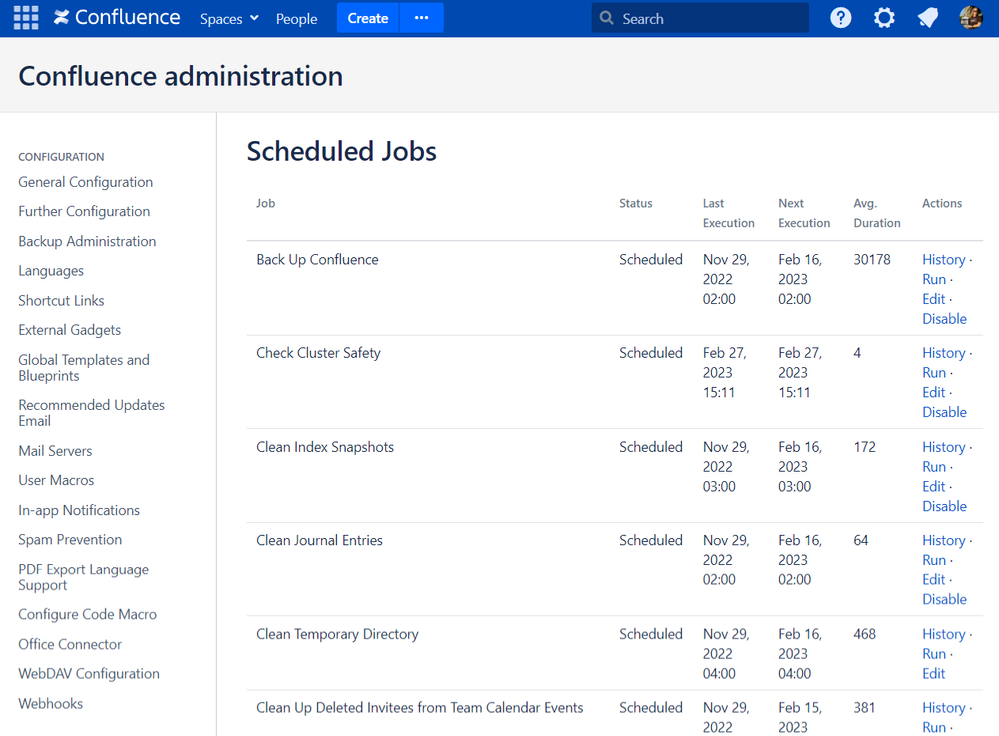Disable the Clean Index Snapshots job
The image size is (999, 736).
pos(944,507)
